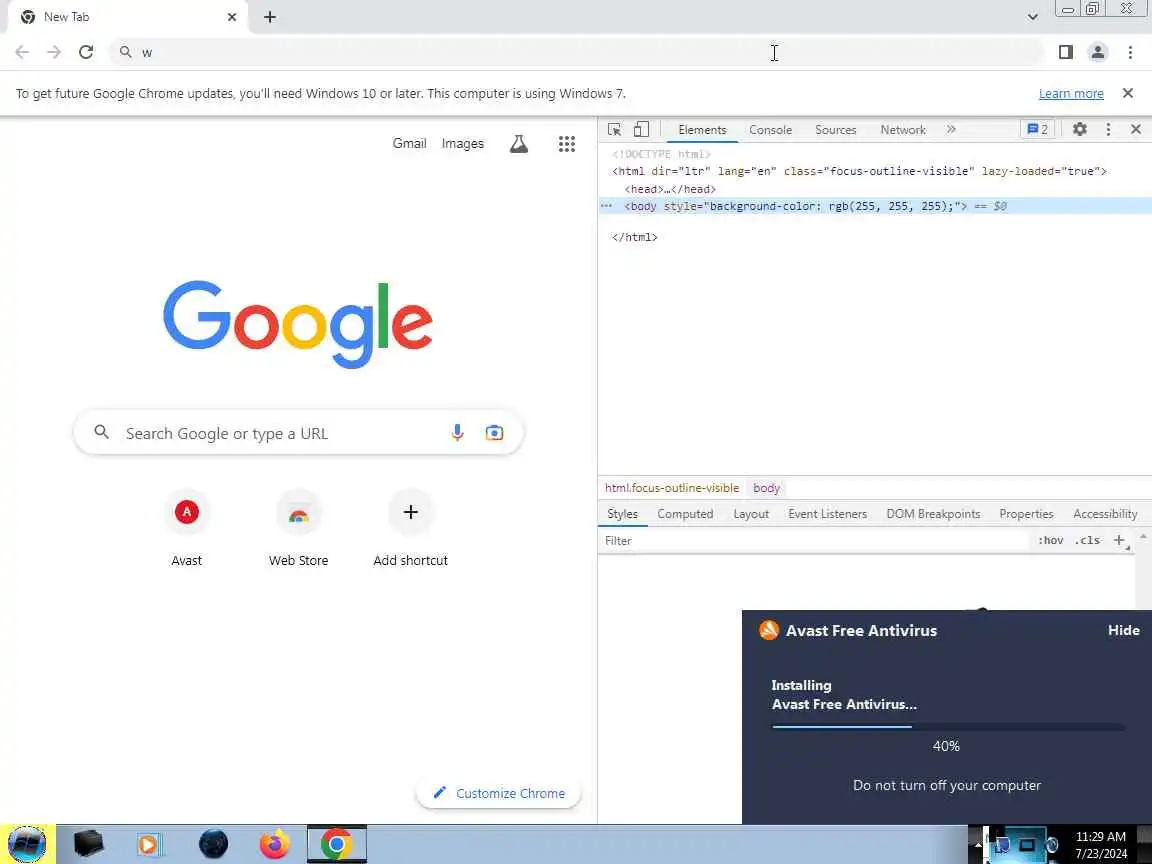Viewport: 1152px width, 864px height.
Task: Open the Properties pane tab
Action: click(x=1026, y=514)
